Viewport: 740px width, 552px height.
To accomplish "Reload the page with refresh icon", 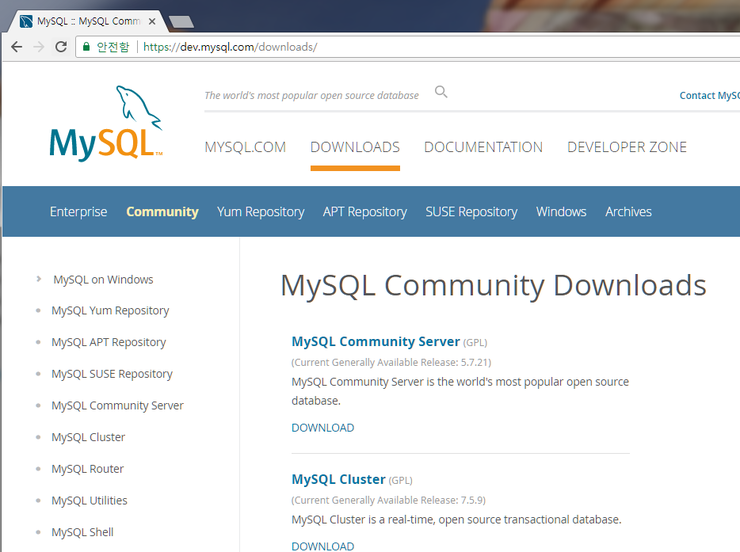I will (61, 47).
